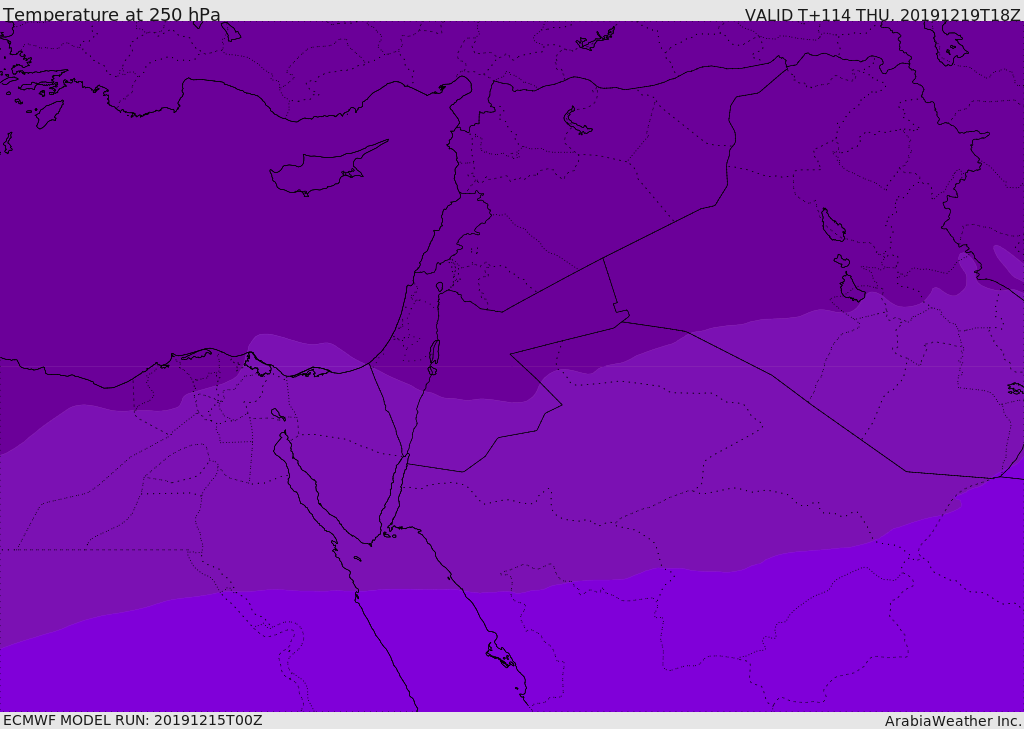
Task: Click the 'ECMWF MODEL RUN: 20191215T00Z' footer text
Action: 133,720
